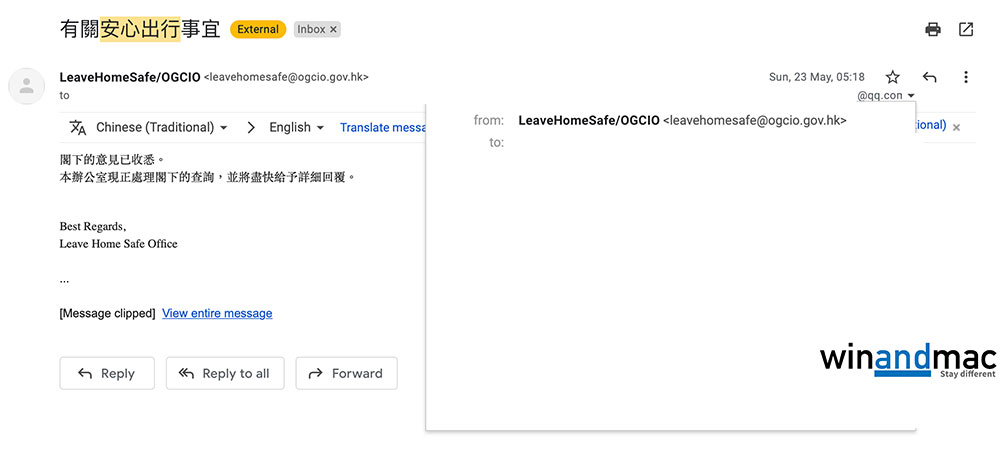The width and height of the screenshot is (1000, 475).
Task: Click the yellow External label tag
Action: [x=258, y=29]
